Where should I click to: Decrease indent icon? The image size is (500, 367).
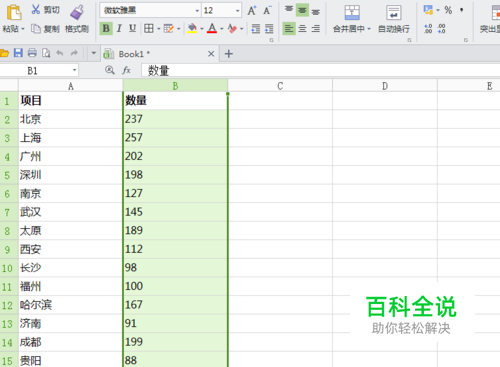pyautogui.click(x=256, y=29)
